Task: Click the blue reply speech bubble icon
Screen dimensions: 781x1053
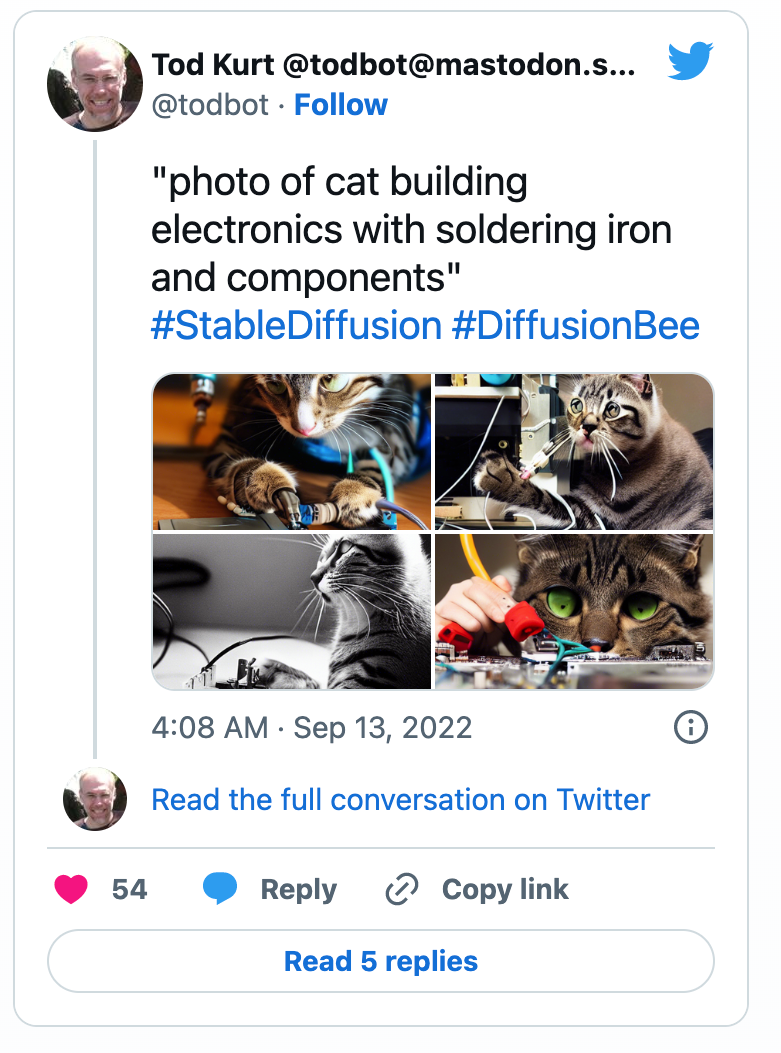Action: point(220,888)
